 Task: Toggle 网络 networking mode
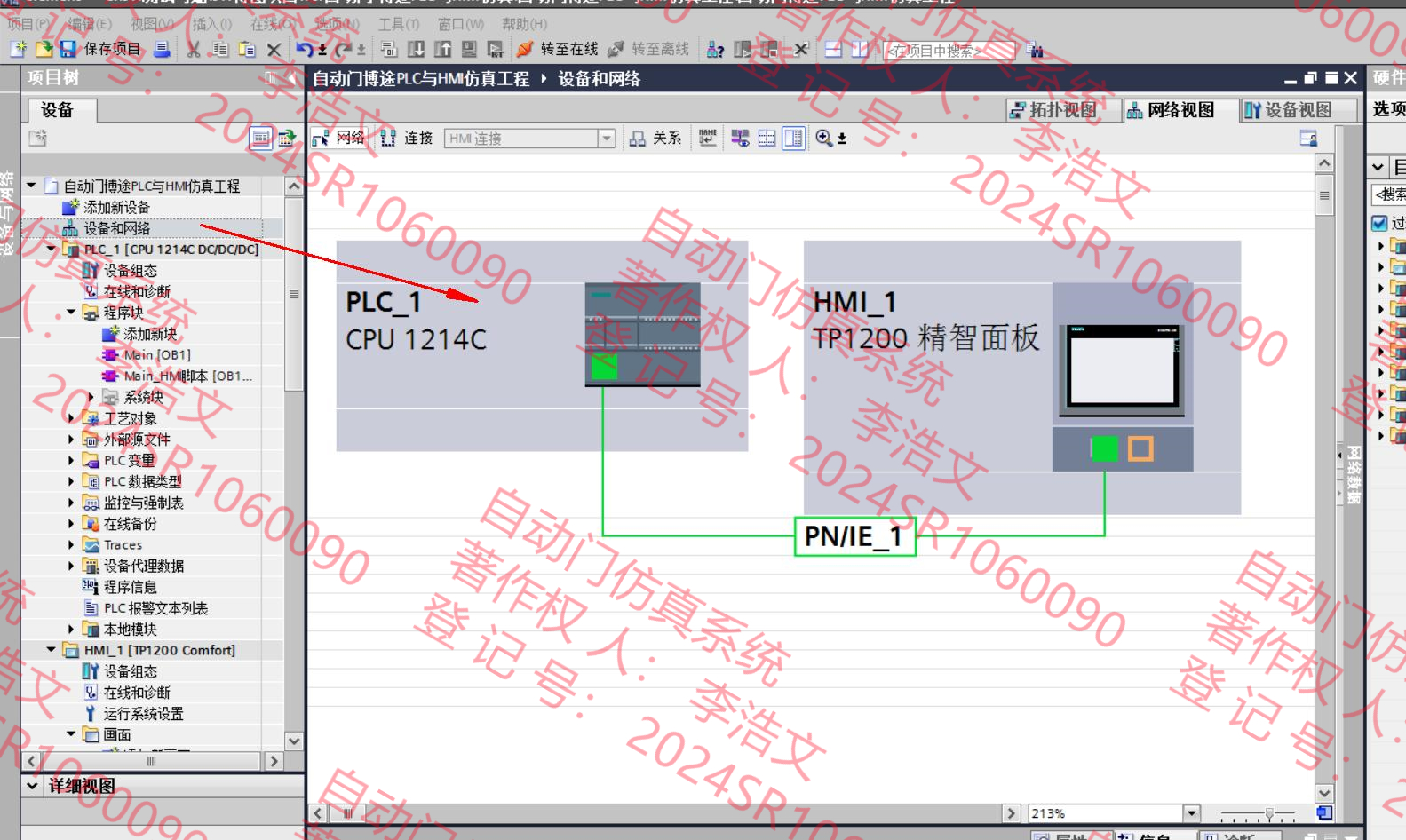click(x=338, y=138)
